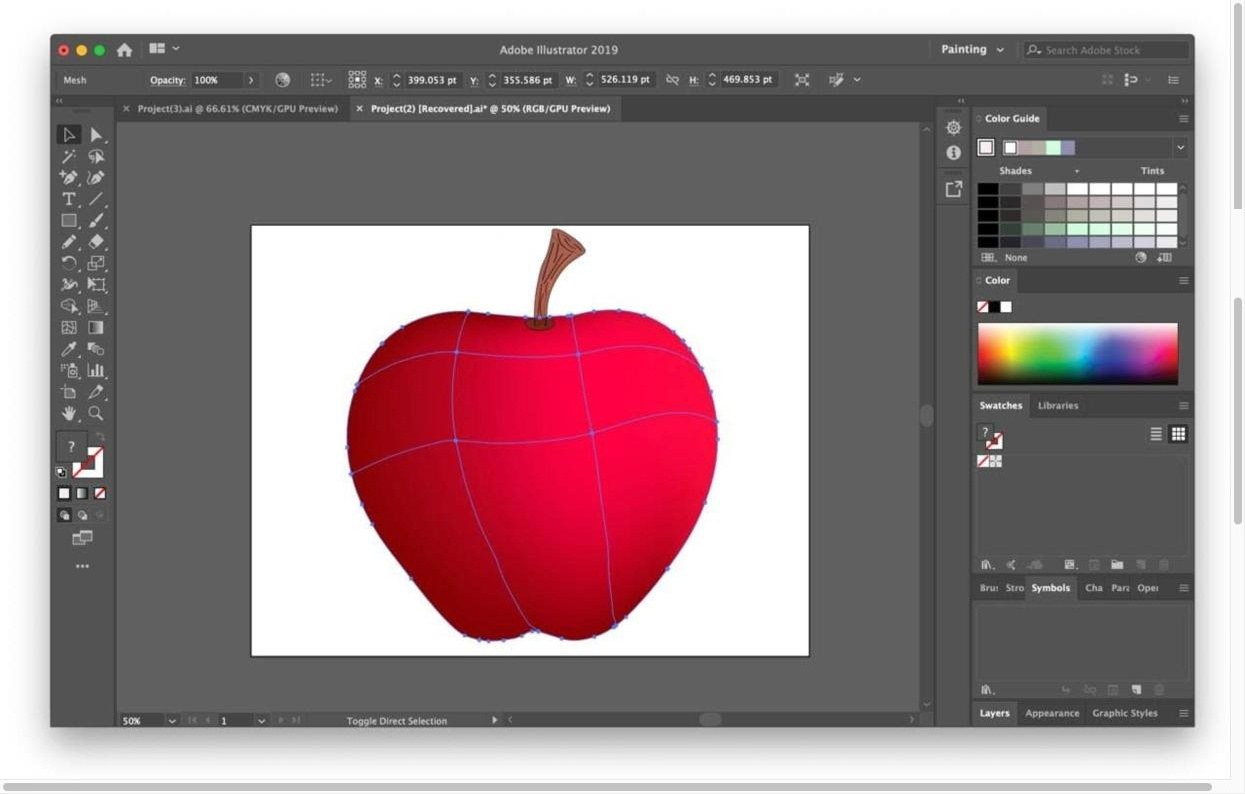Click the Change Screen Mode icon
The image size is (1245, 794).
click(x=82, y=538)
